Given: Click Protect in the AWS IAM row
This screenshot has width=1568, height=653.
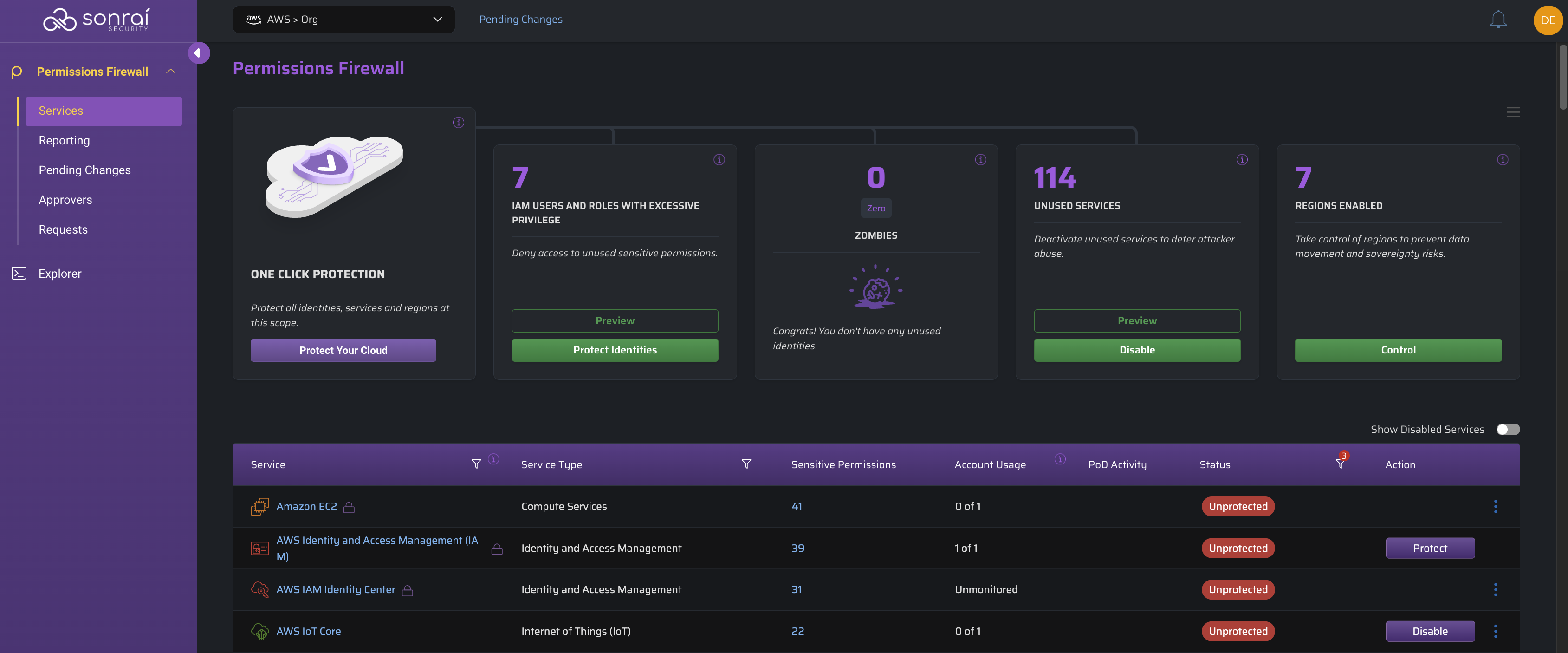Looking at the screenshot, I should coord(1430,548).
